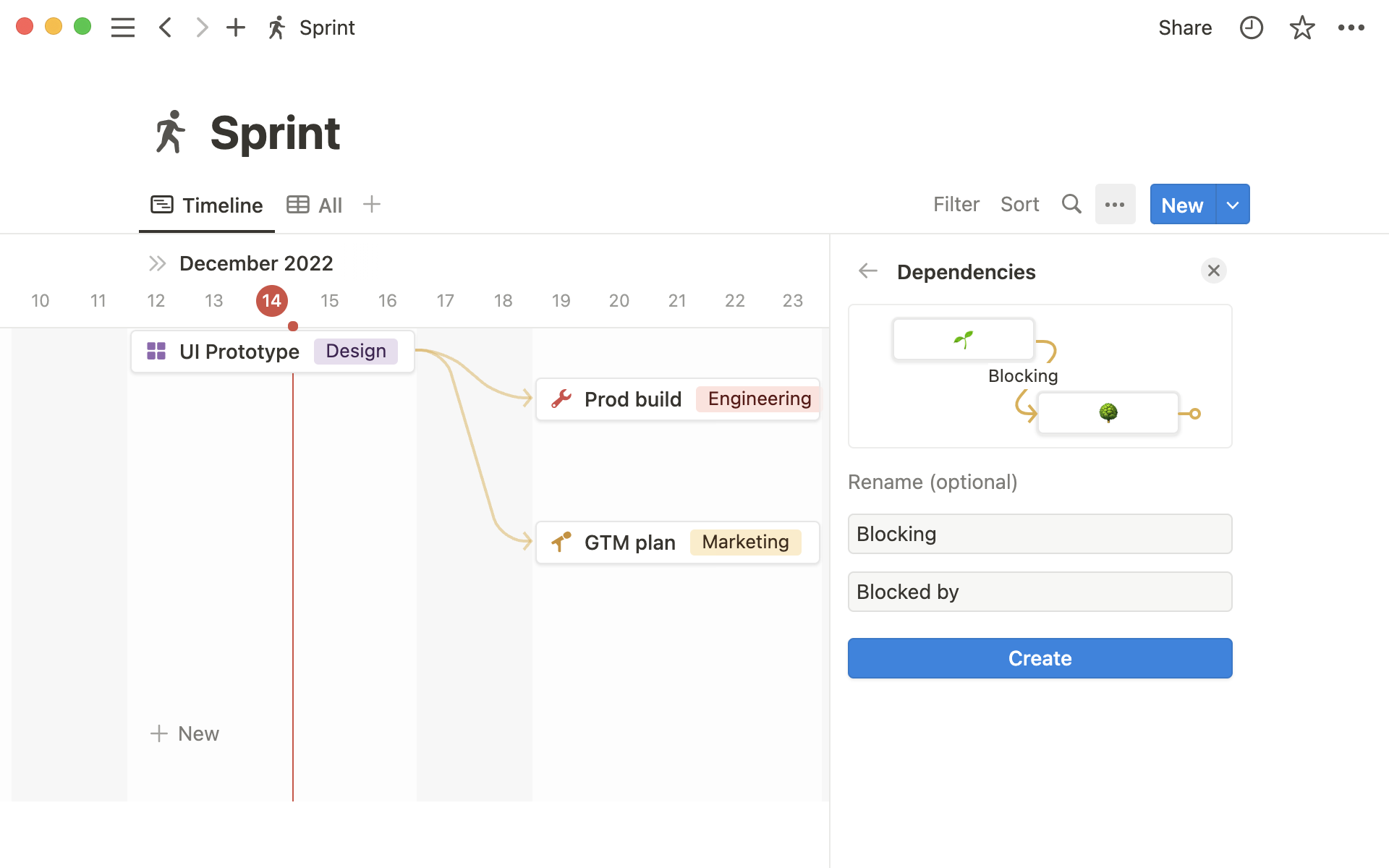Open the sidebar hamburger menu
Screen dimensions: 1389x868
pos(123,27)
